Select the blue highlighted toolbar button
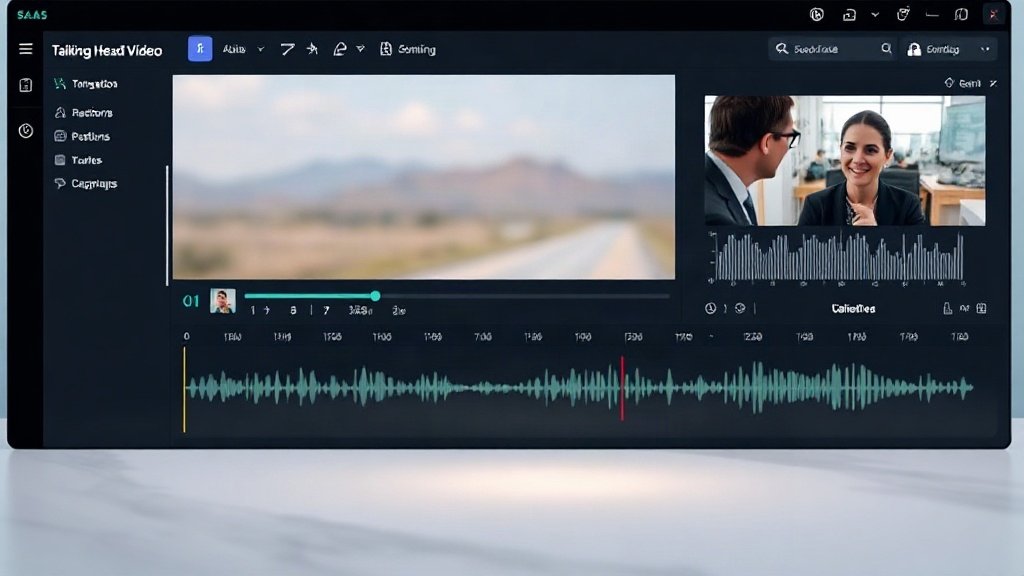The height and width of the screenshot is (576, 1024). [200, 49]
